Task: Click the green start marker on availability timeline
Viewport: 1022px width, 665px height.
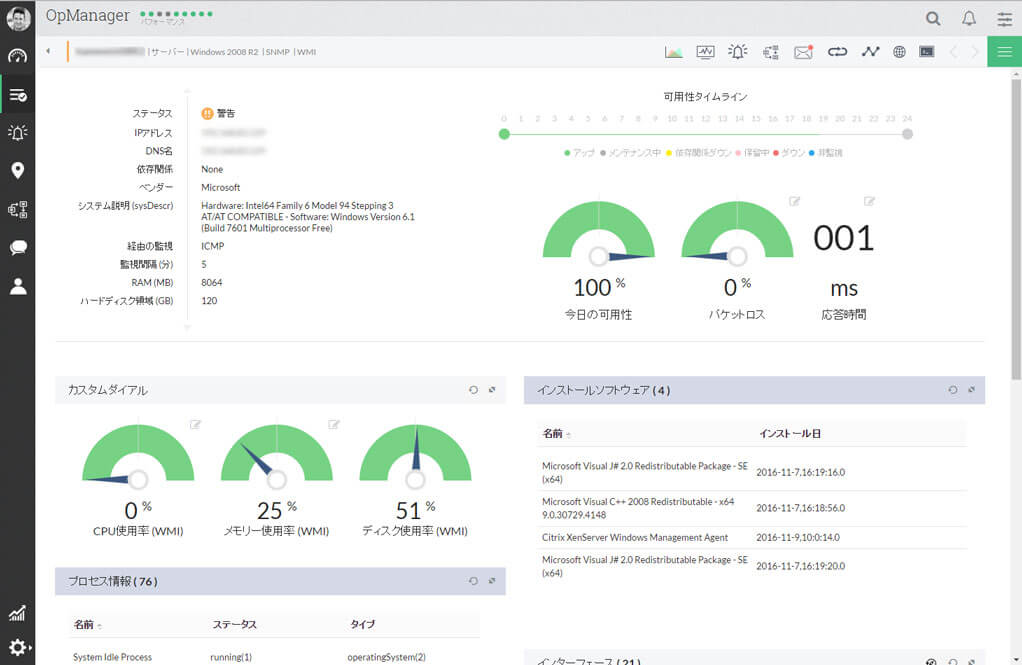Action: (x=504, y=134)
